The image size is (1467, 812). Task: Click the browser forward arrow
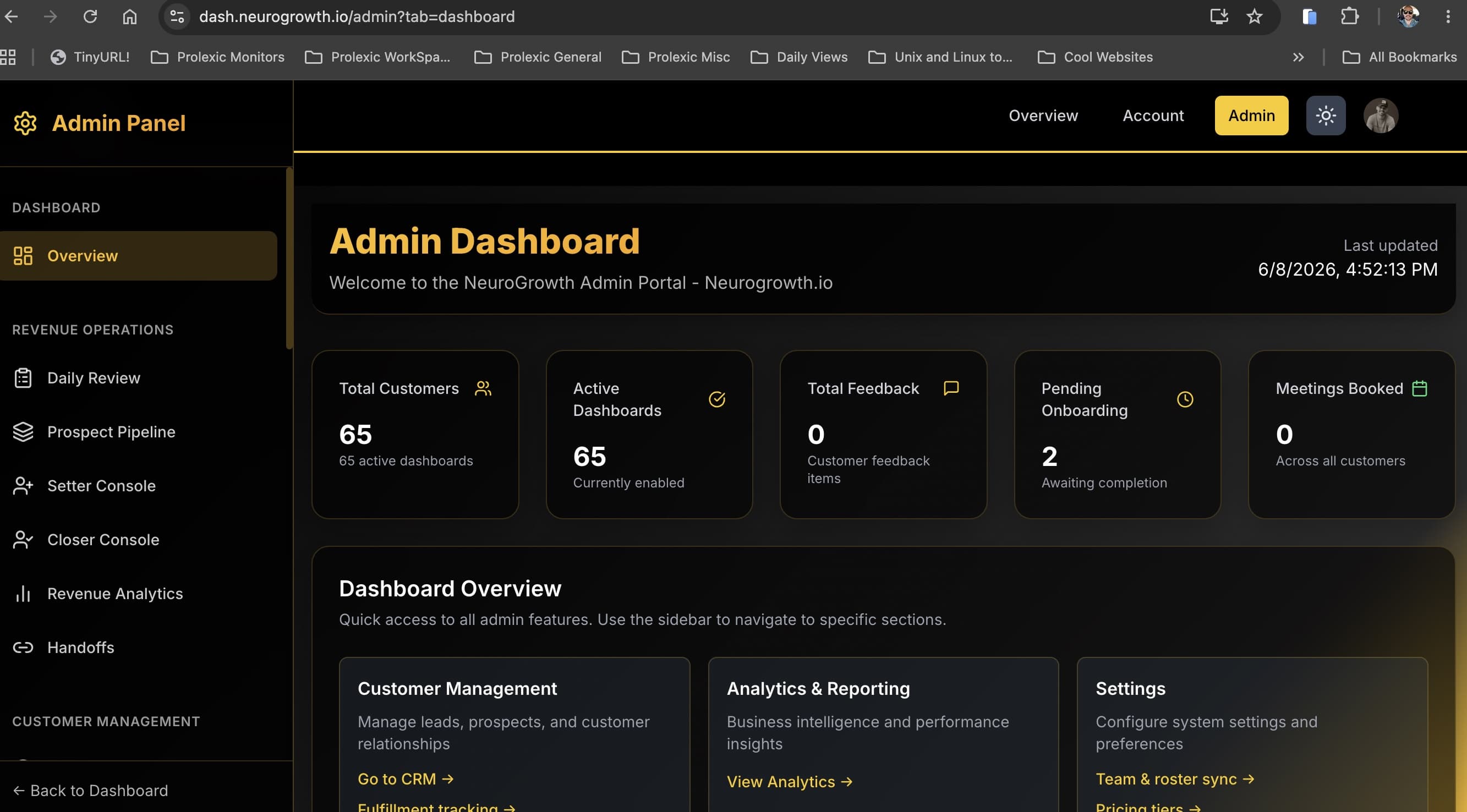click(50, 17)
